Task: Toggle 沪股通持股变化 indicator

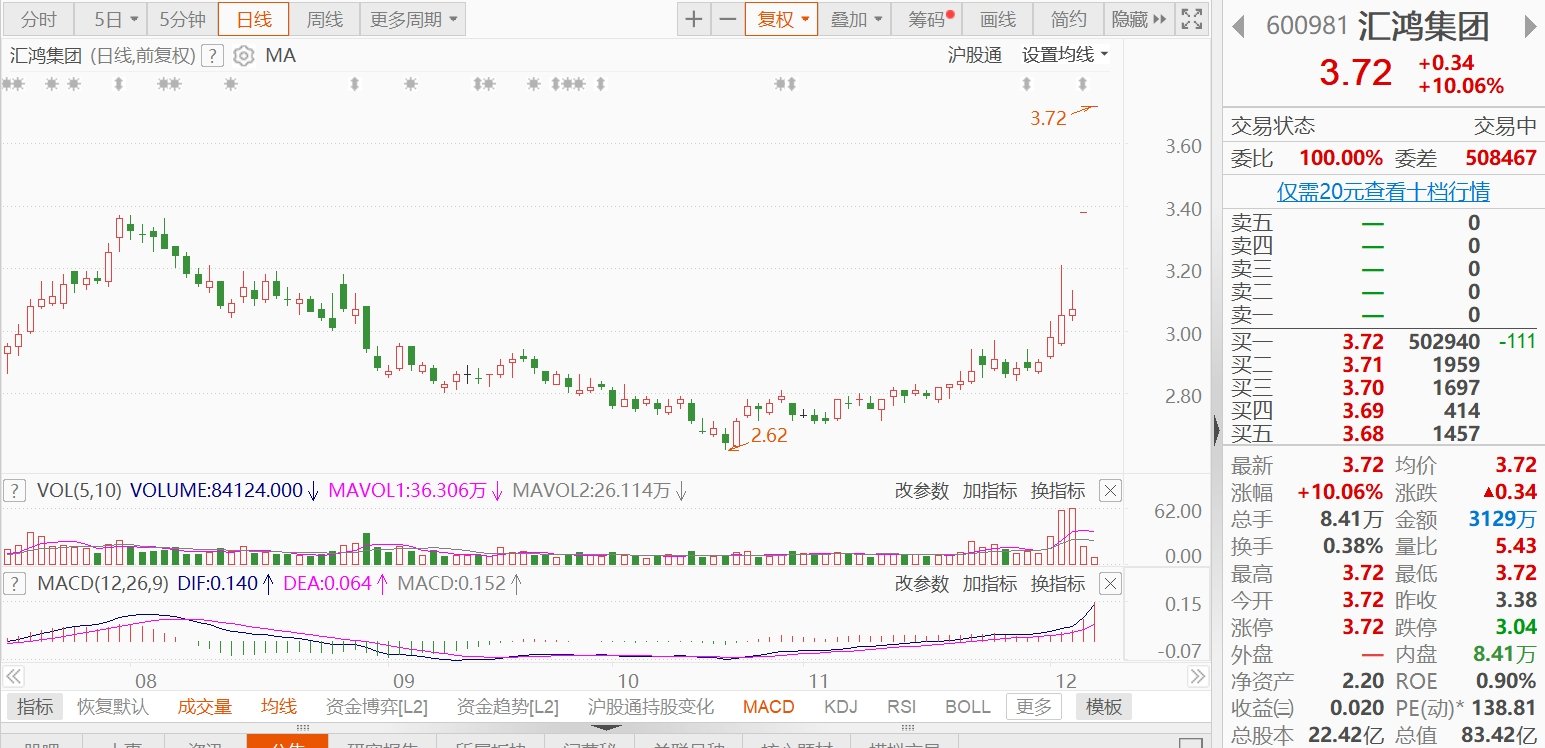Action: tap(651, 707)
